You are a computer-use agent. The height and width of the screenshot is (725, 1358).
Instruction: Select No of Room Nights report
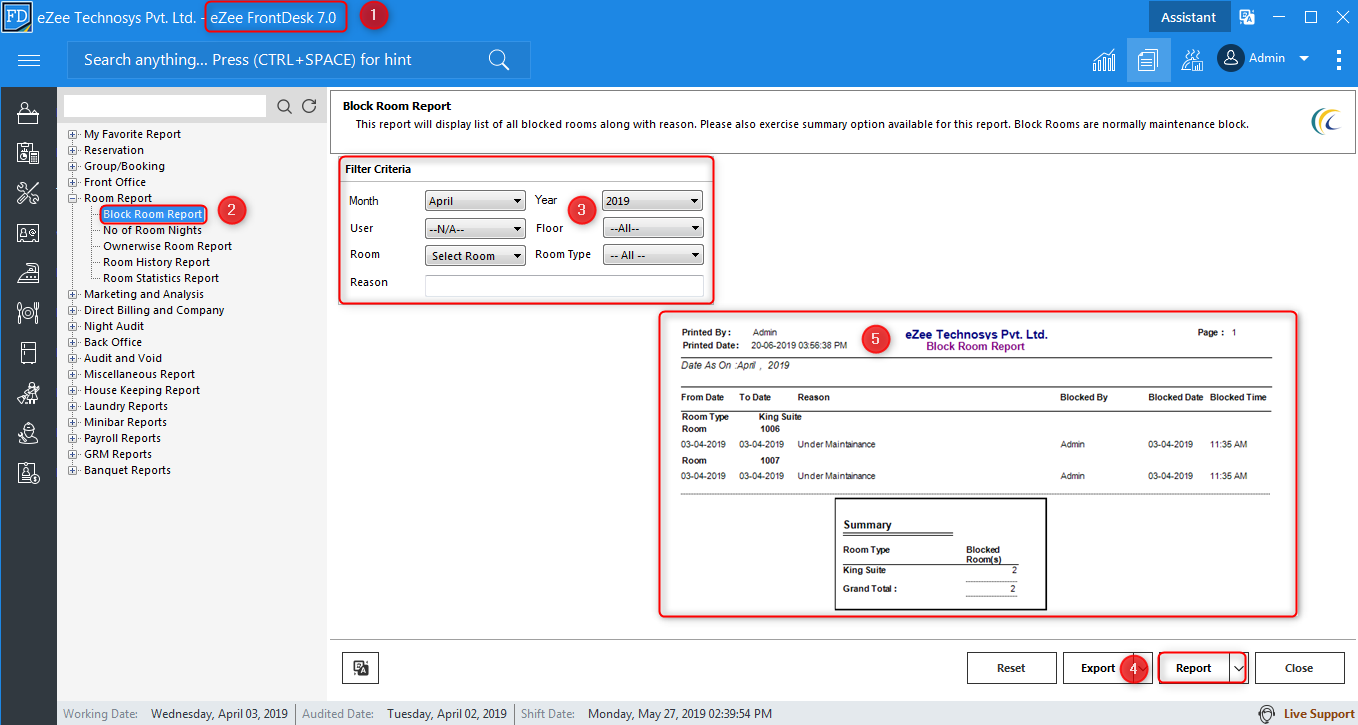152,230
